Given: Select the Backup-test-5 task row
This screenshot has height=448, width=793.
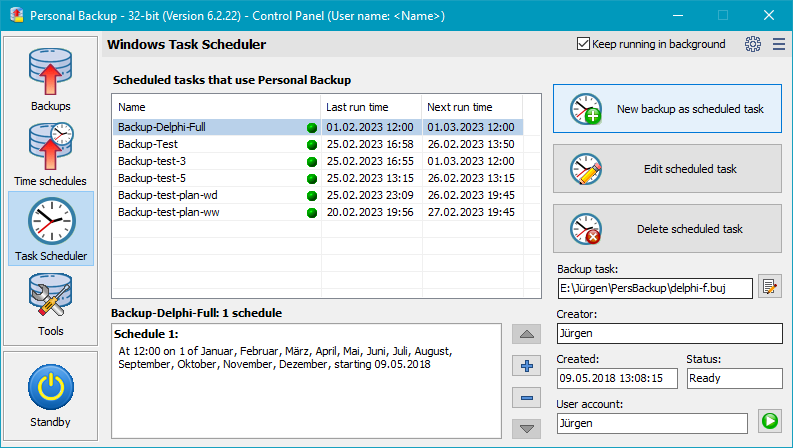Looking at the screenshot, I should pyautogui.click(x=318, y=178).
